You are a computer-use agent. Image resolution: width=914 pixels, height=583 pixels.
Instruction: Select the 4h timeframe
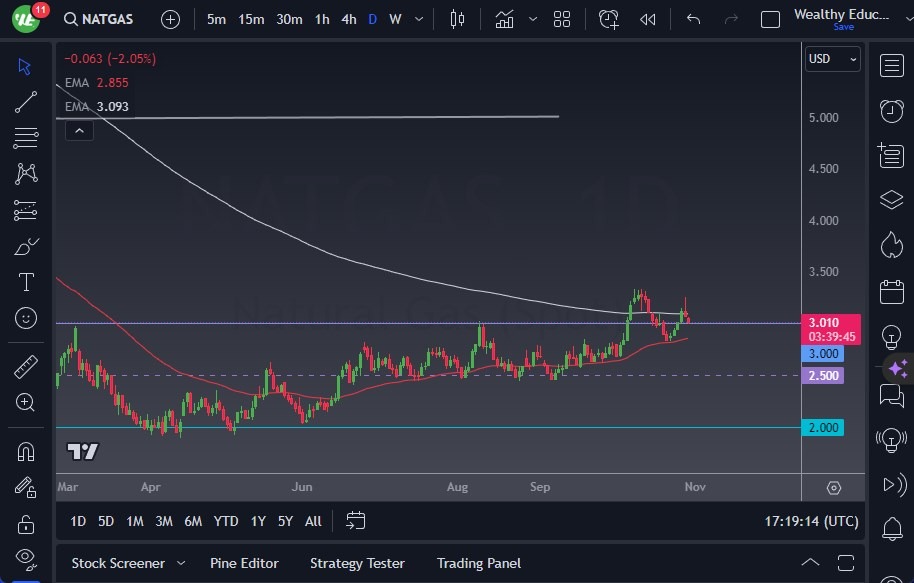tap(348, 19)
